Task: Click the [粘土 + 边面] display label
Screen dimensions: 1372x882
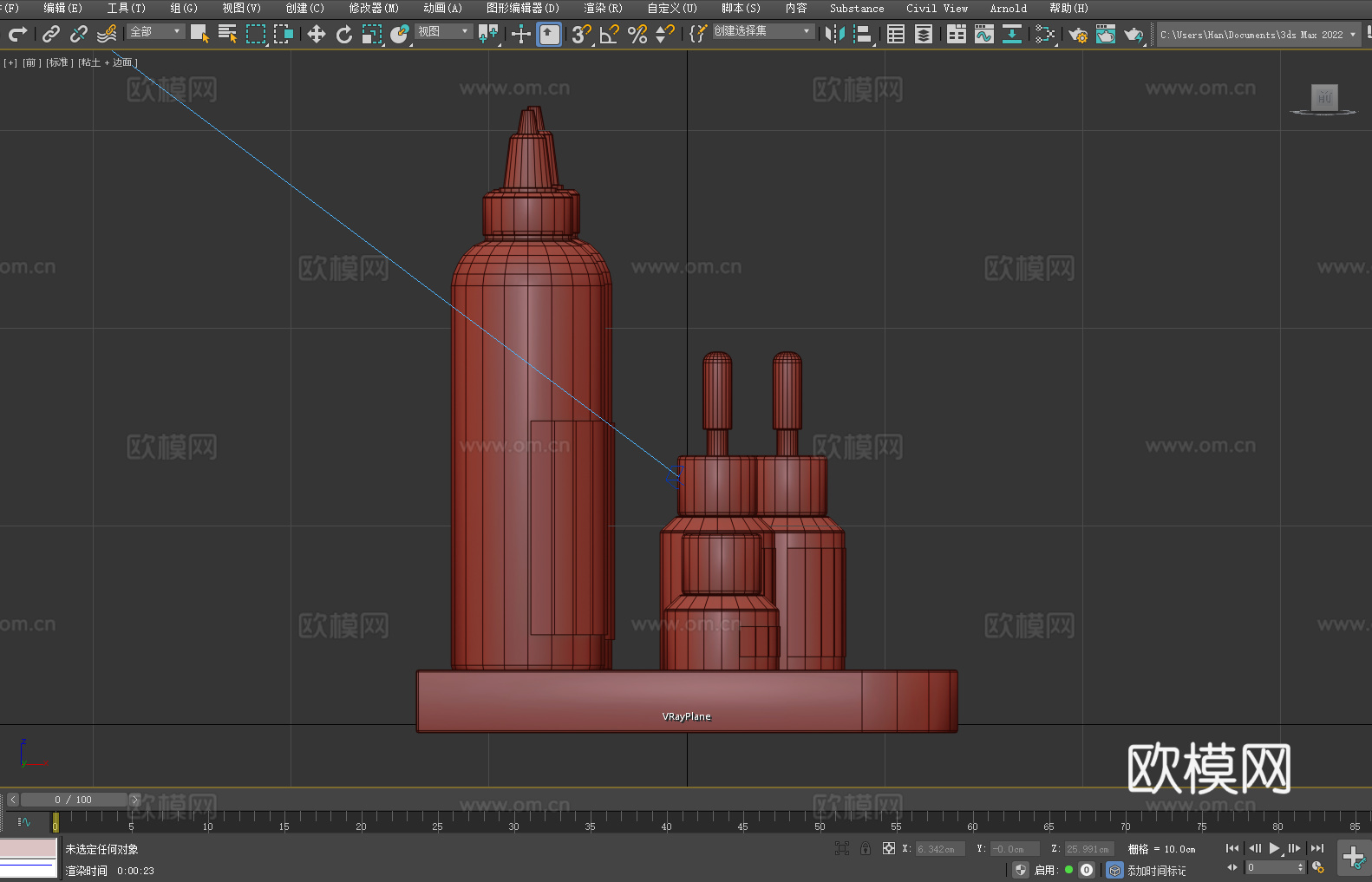Action: pyautogui.click(x=108, y=62)
